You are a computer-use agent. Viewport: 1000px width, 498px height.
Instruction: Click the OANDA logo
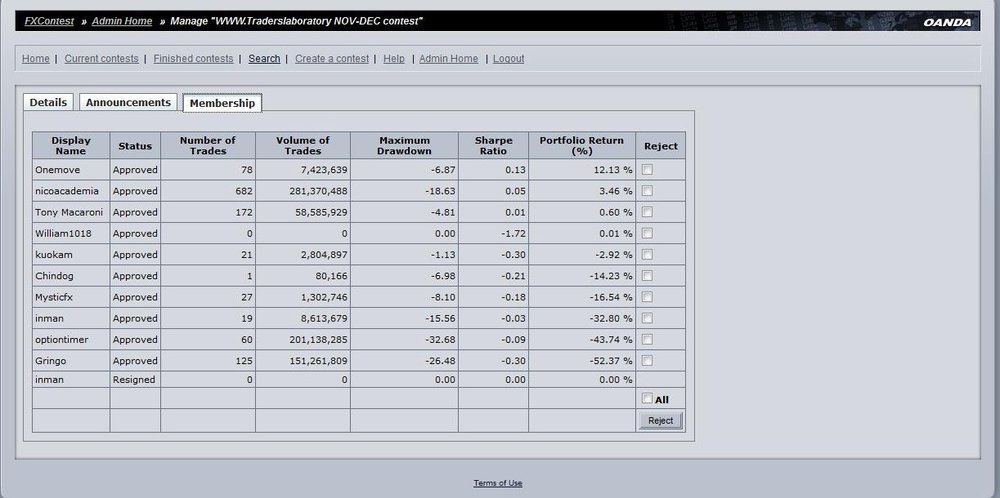pos(947,22)
